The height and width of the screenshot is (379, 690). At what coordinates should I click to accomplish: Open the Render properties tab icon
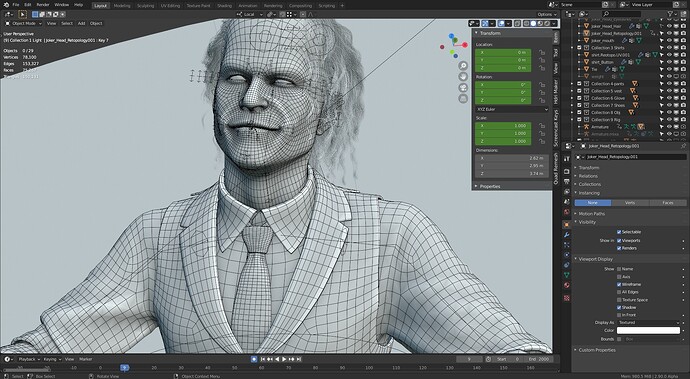[x=567, y=171]
